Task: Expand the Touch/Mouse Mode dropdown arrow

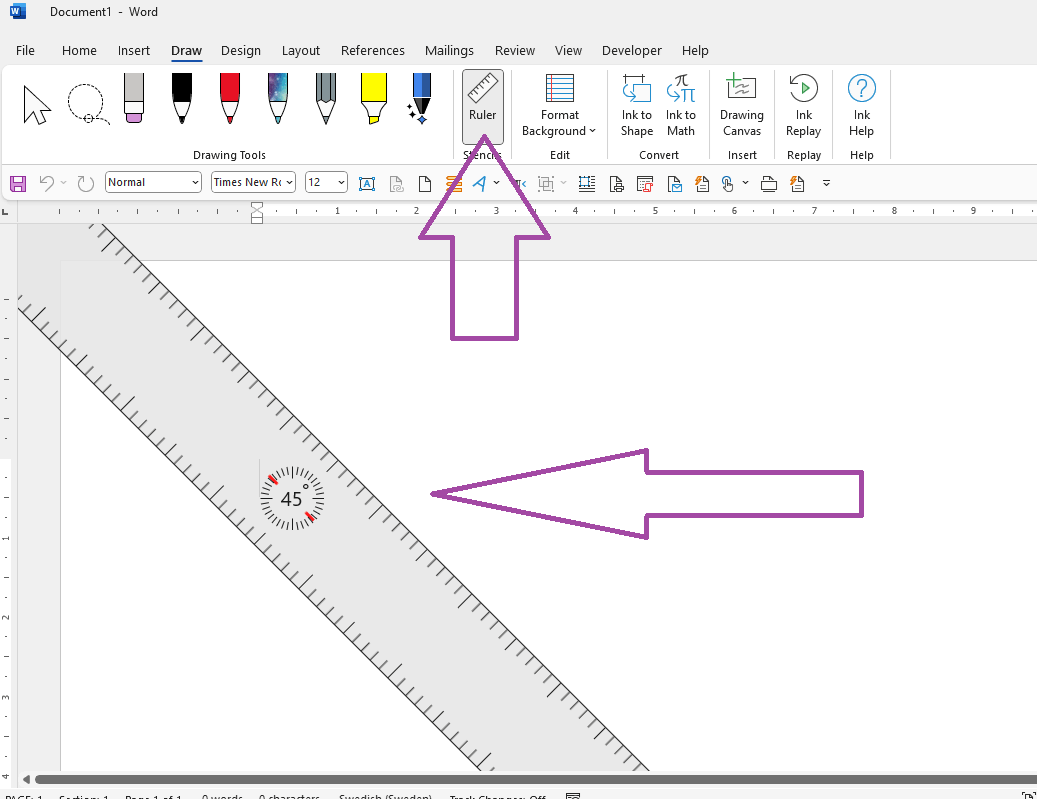Action: [x=745, y=183]
